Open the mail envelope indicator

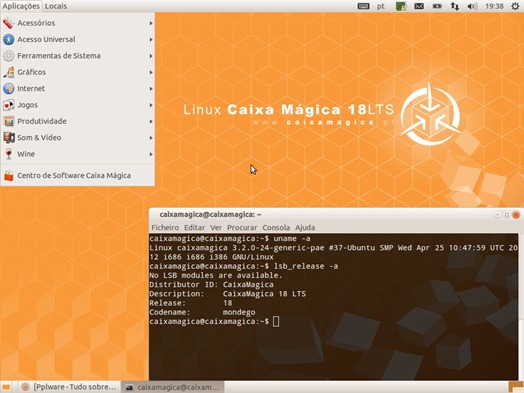pyautogui.click(x=419, y=6)
